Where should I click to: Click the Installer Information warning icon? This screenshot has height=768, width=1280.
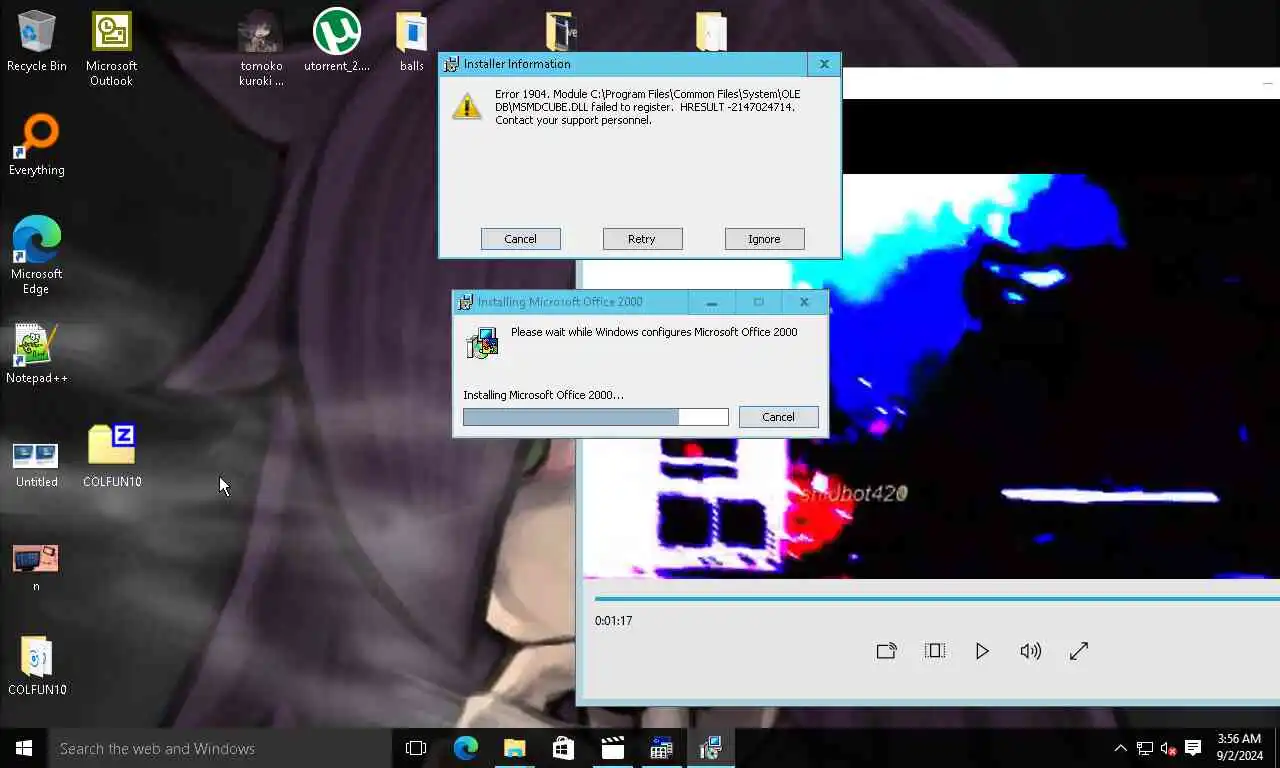click(x=467, y=106)
